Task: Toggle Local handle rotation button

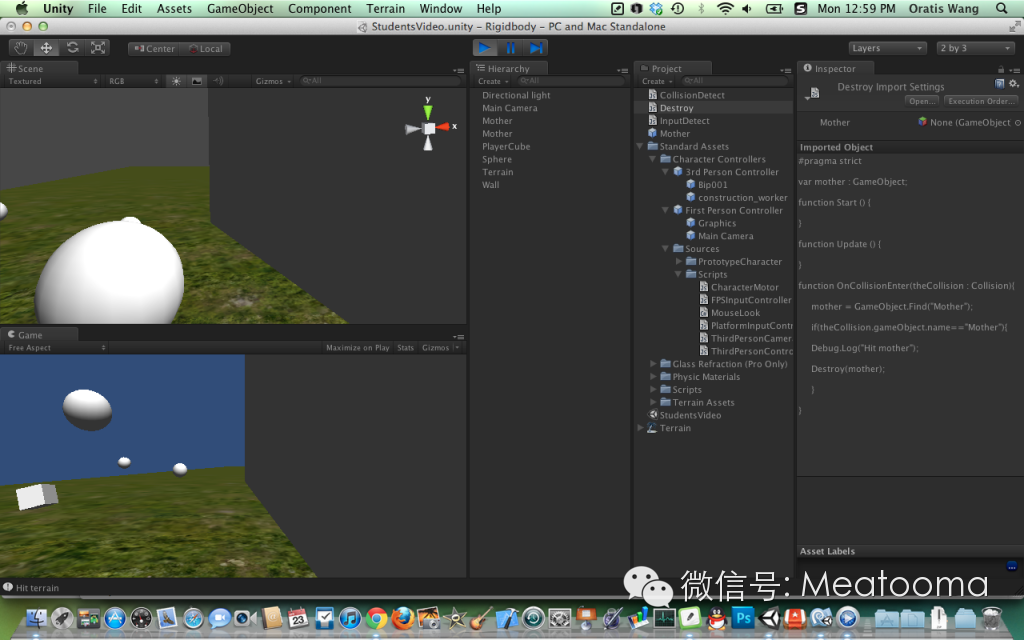Action: [x=206, y=48]
